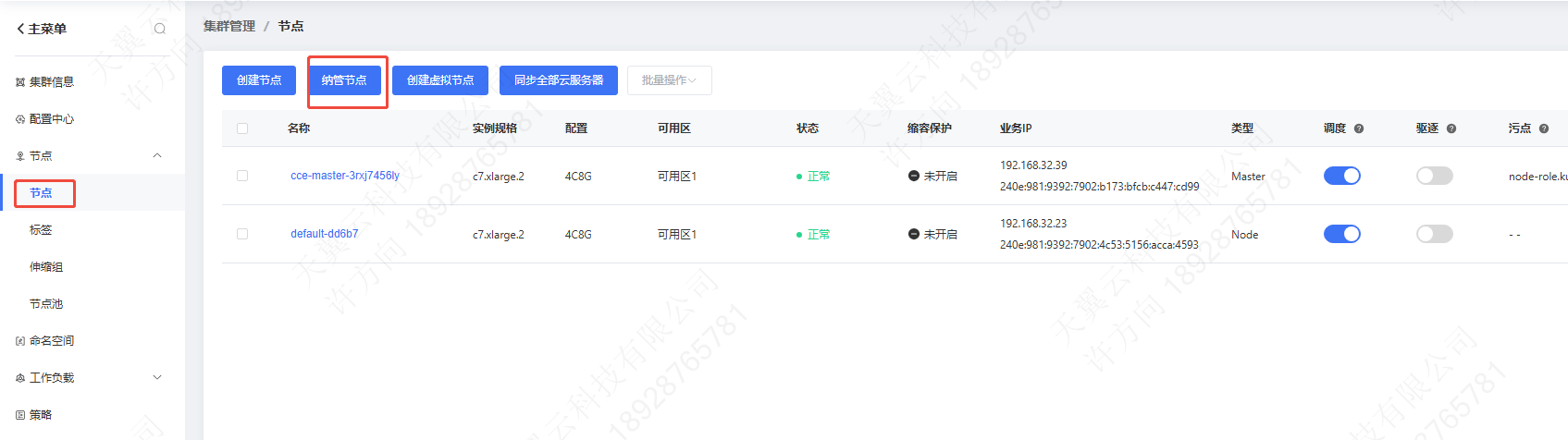Click the 节点 group sidebar icon

(20, 156)
